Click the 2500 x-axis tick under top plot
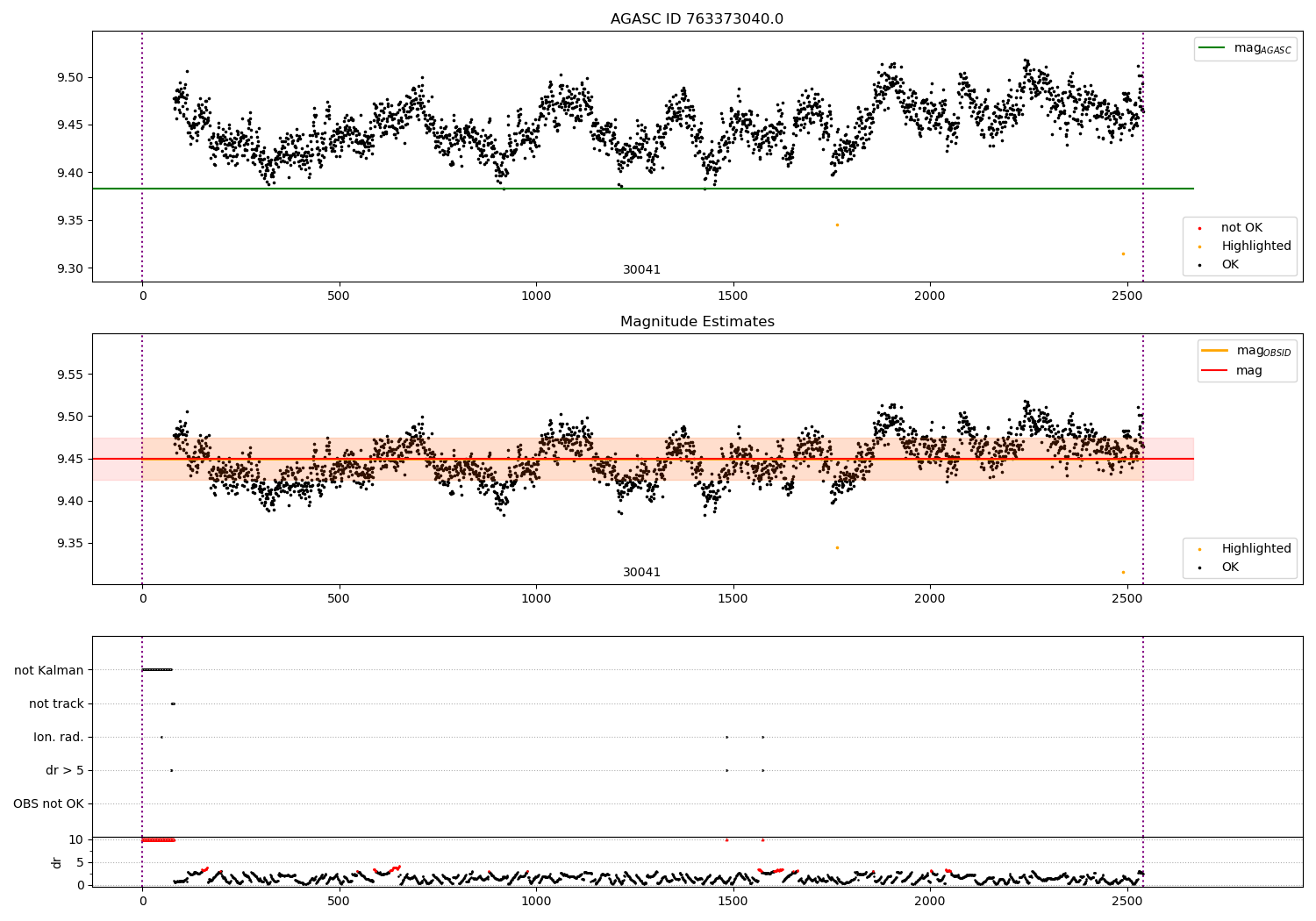 pyautogui.click(x=1126, y=296)
